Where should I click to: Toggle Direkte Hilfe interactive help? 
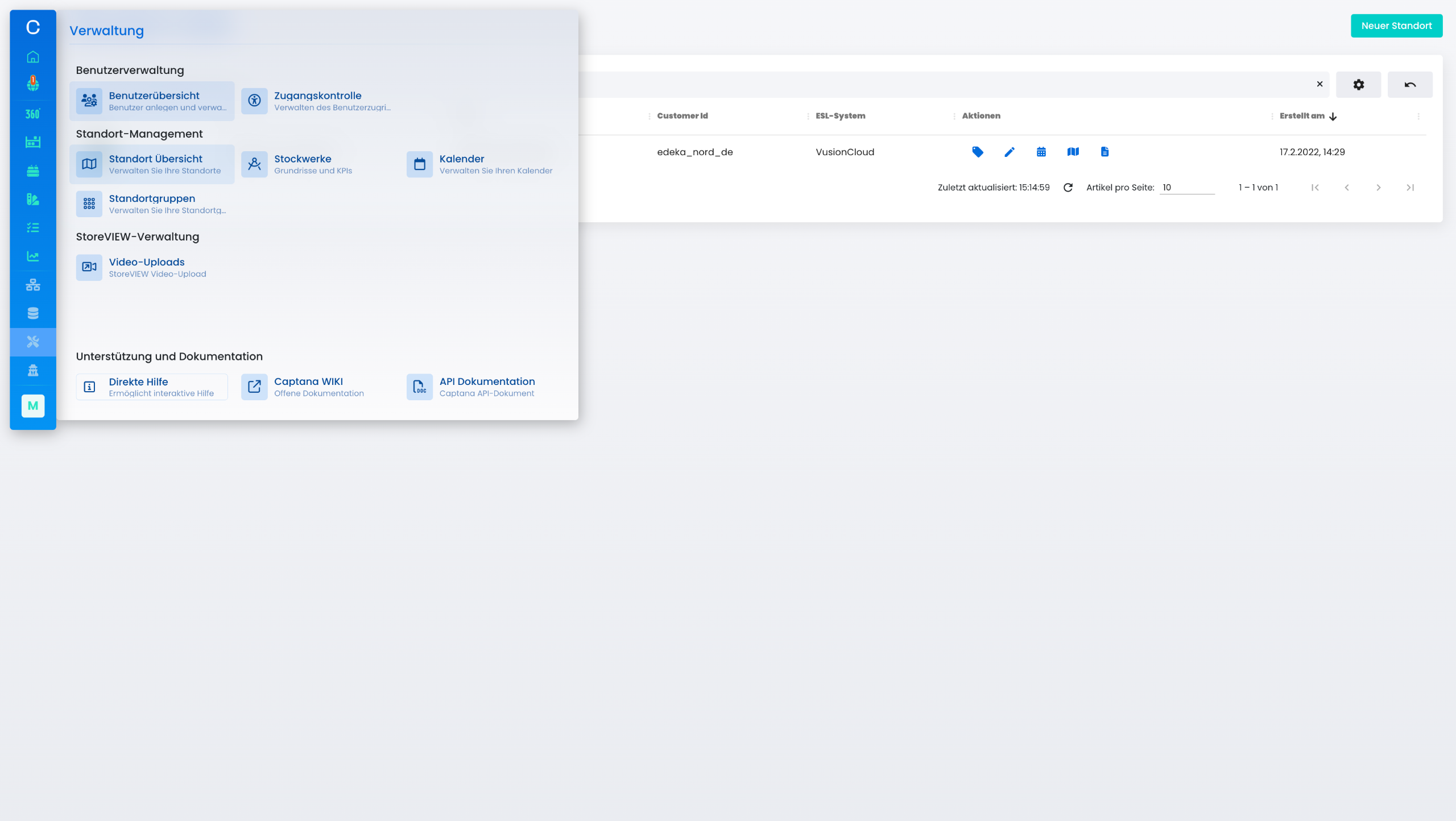[152, 387]
